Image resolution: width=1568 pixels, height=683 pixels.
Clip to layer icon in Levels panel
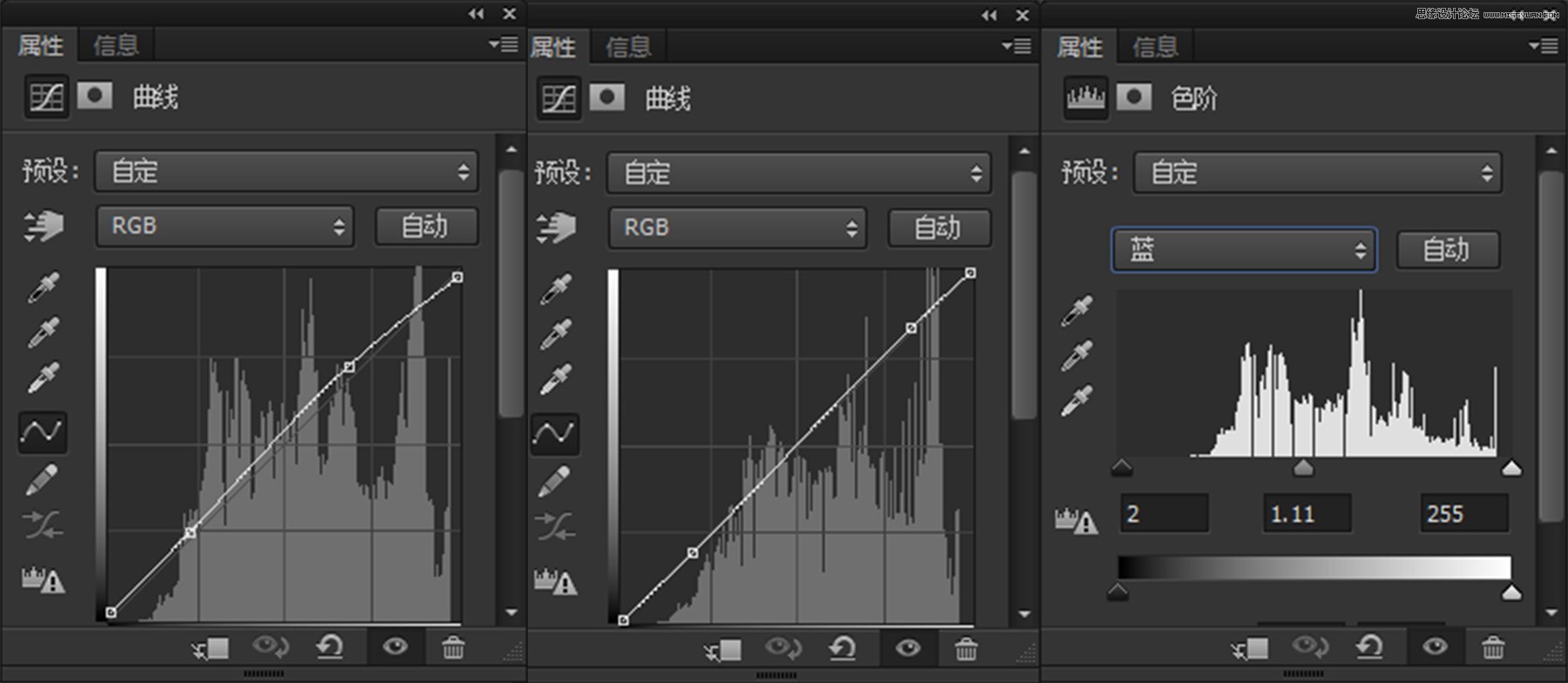pyautogui.click(x=1250, y=649)
